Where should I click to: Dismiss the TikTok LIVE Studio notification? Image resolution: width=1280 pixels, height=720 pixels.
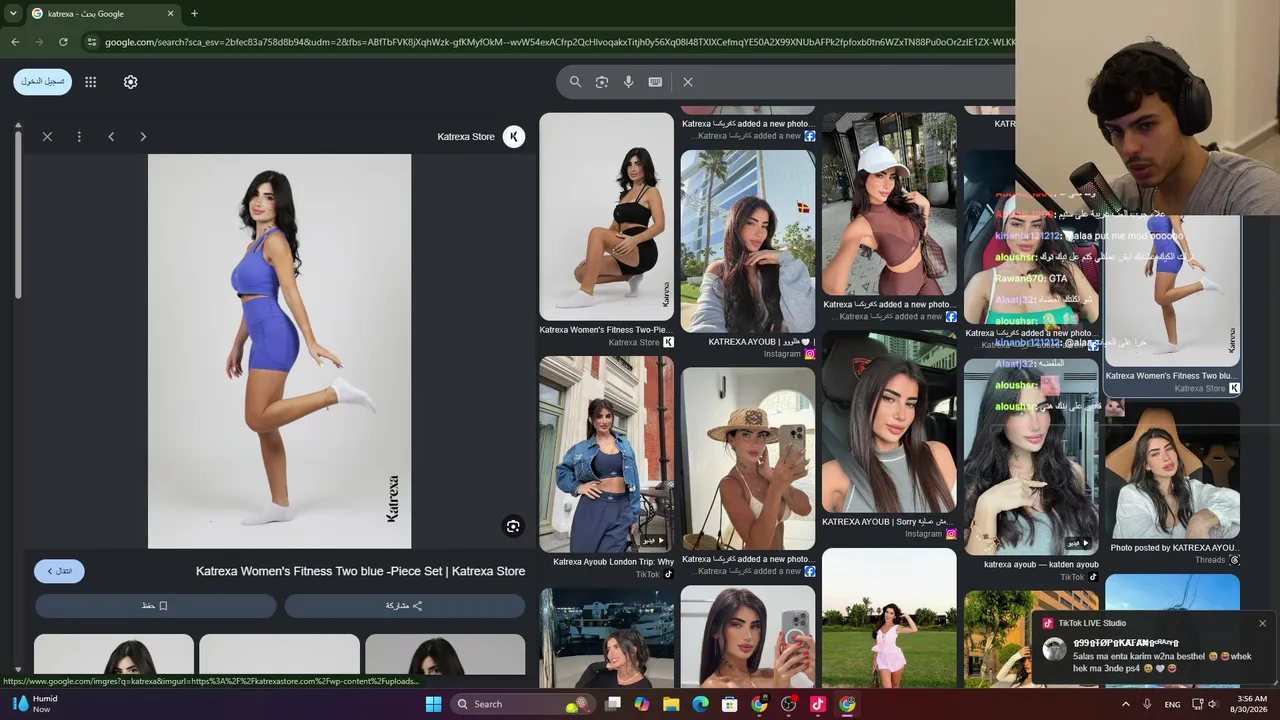pyautogui.click(x=1262, y=623)
